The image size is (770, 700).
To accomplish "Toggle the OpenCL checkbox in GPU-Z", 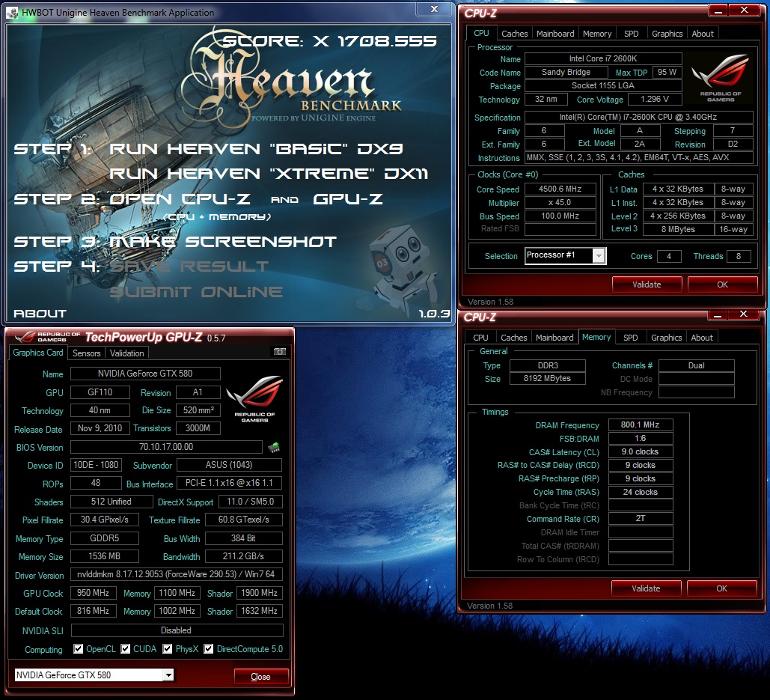I will click(78, 649).
